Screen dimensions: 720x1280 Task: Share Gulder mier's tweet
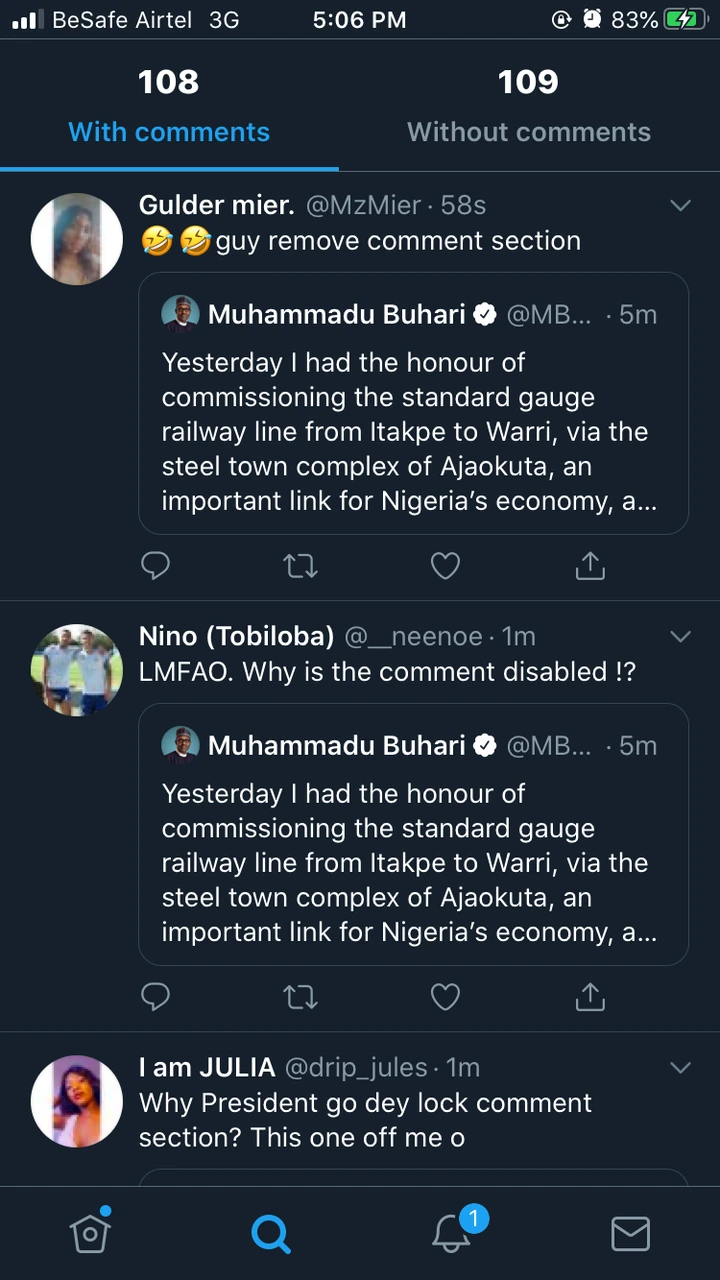[590, 566]
